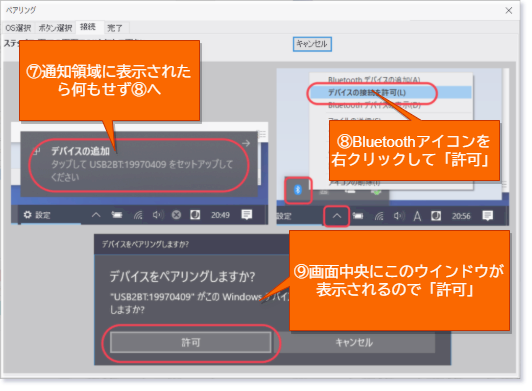The width and height of the screenshot is (532, 391).
Task: Click the デバイスの追加 notification toast
Action: pos(139,164)
